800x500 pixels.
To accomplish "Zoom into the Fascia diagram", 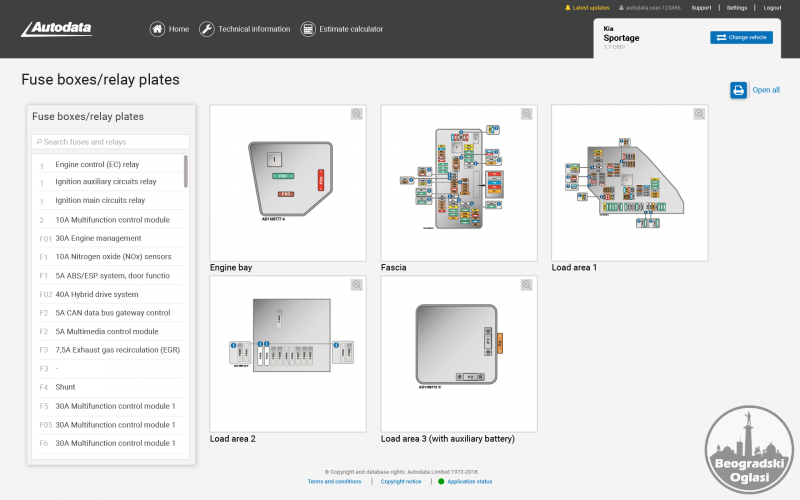I will (527, 114).
